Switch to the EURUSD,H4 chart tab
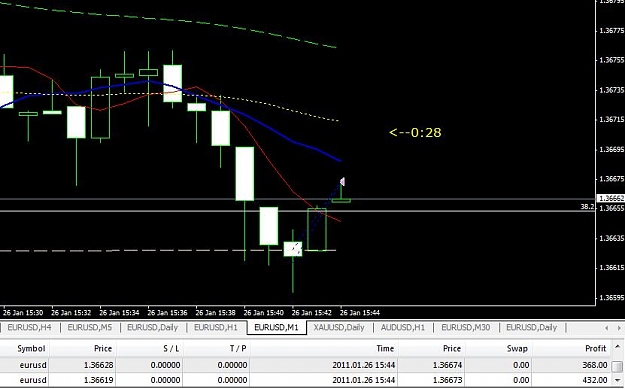Viewport: 625px width, 389px height. pyautogui.click(x=29, y=328)
